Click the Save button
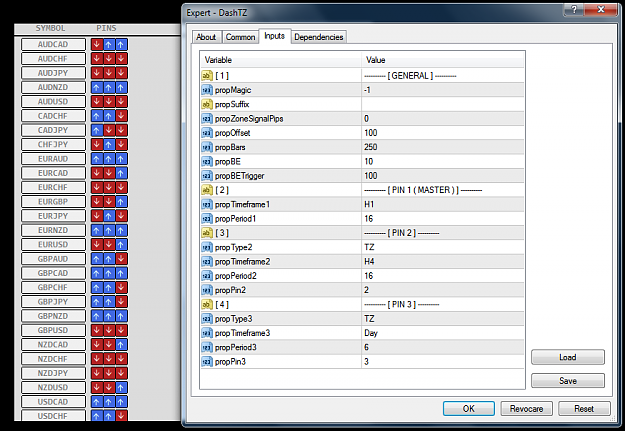This screenshot has height=431, width=625. pyautogui.click(x=568, y=381)
